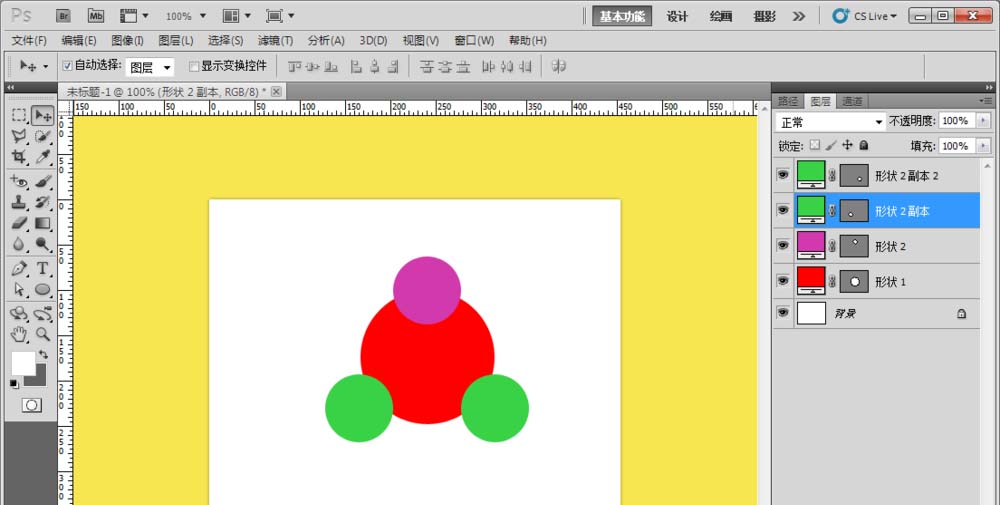Select the Pen tool
This screenshot has height=505, width=1000.
pos(19,268)
